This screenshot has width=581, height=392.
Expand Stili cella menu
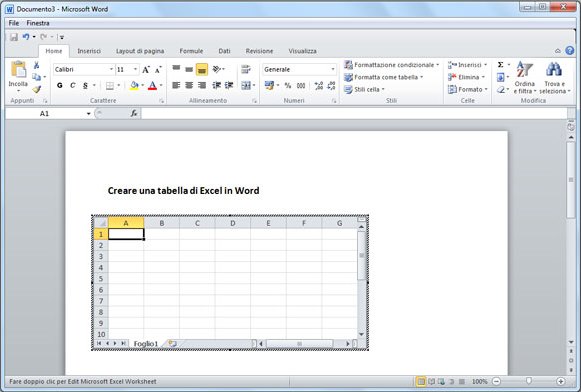(x=364, y=89)
